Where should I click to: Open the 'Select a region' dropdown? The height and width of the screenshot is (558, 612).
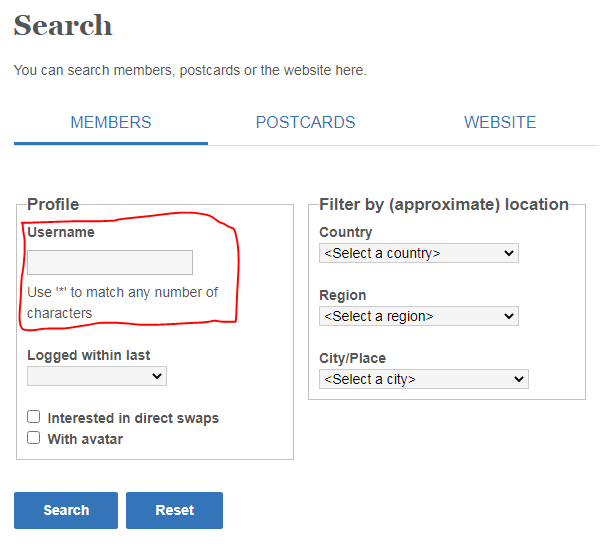418,317
